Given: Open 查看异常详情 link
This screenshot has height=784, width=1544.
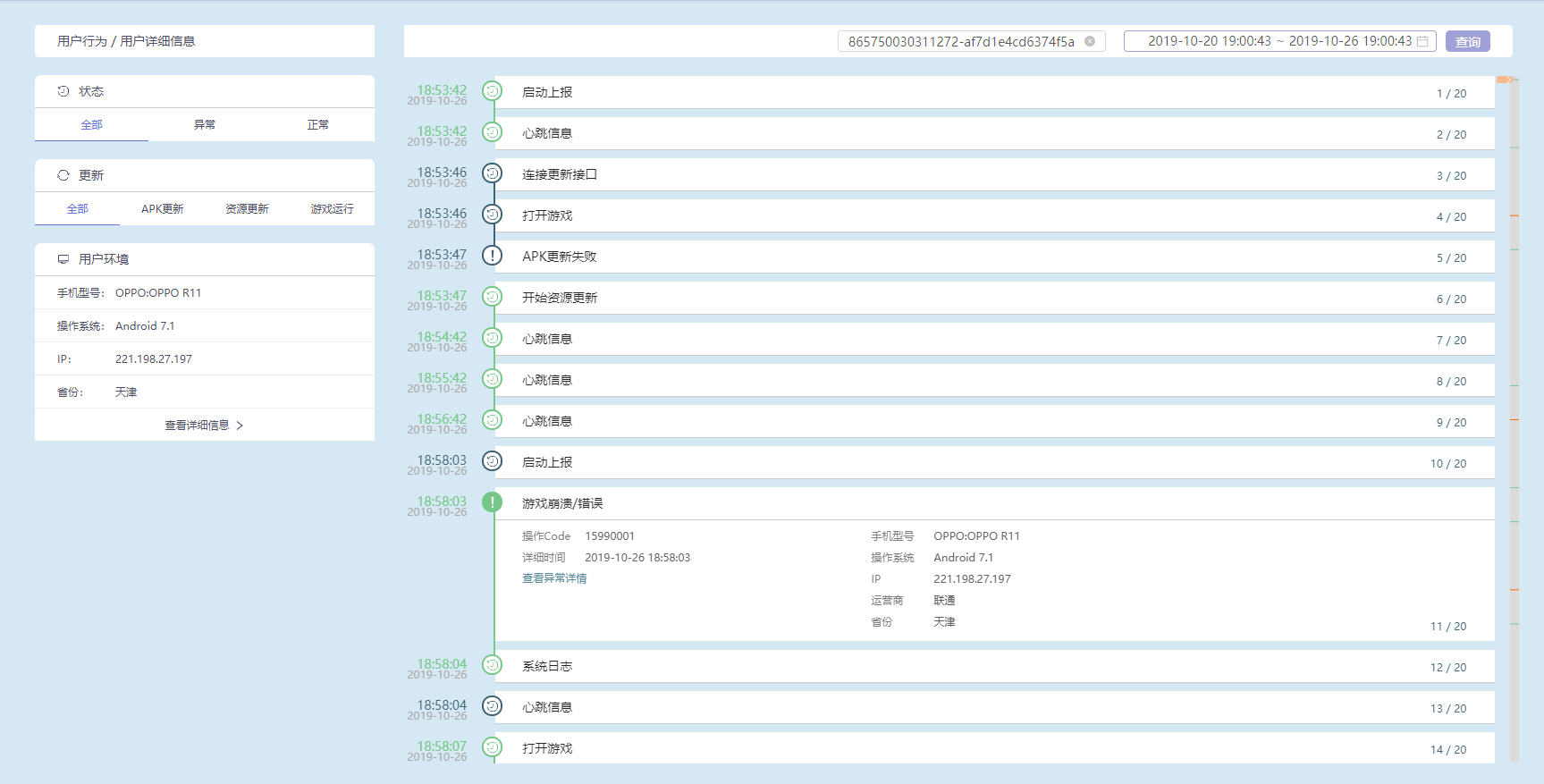Looking at the screenshot, I should pyautogui.click(x=554, y=578).
